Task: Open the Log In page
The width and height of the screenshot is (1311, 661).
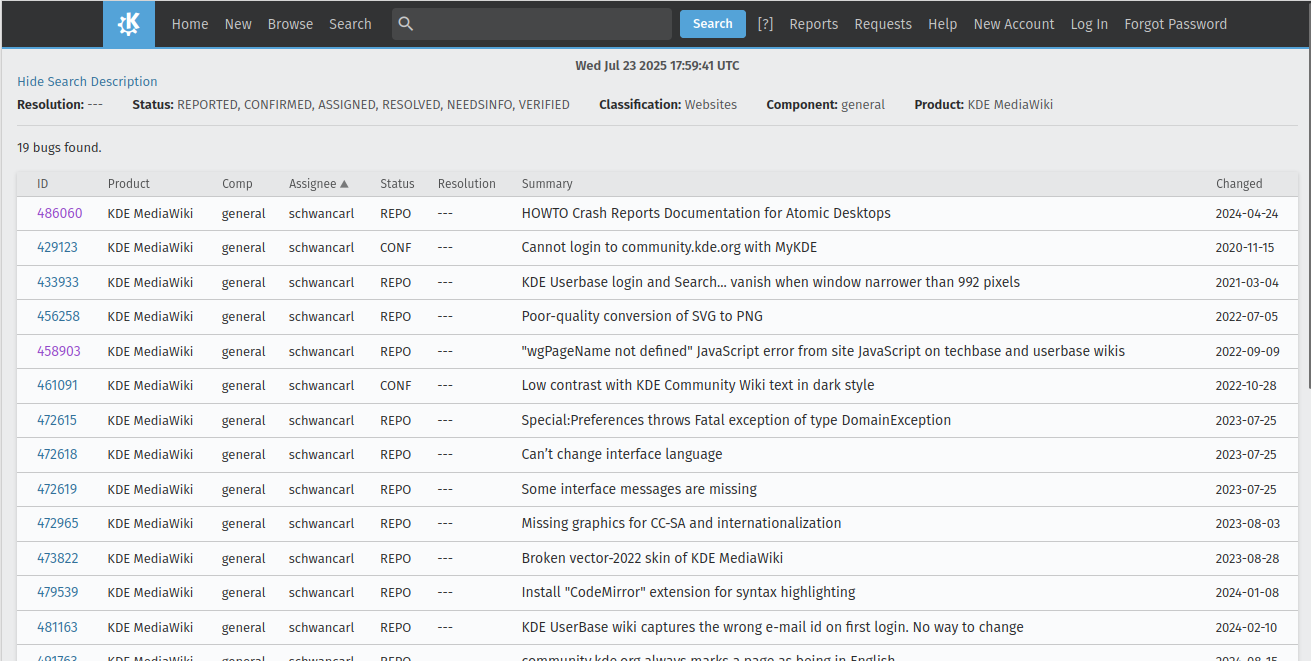Action: (1089, 24)
